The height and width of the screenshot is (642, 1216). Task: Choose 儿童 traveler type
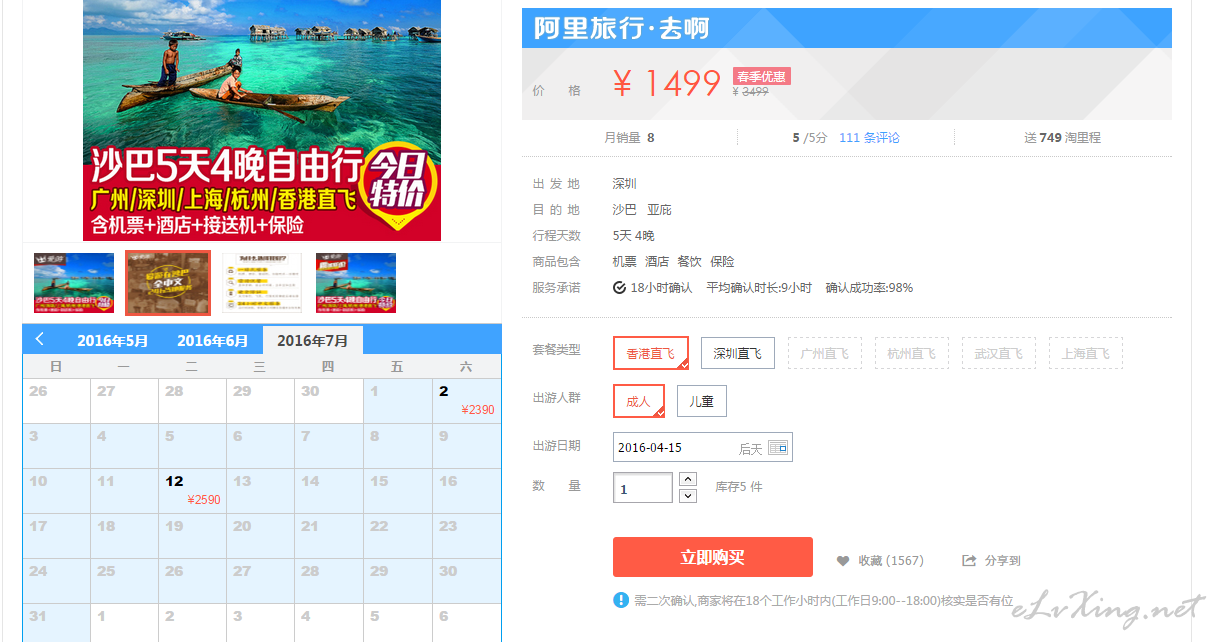point(701,401)
